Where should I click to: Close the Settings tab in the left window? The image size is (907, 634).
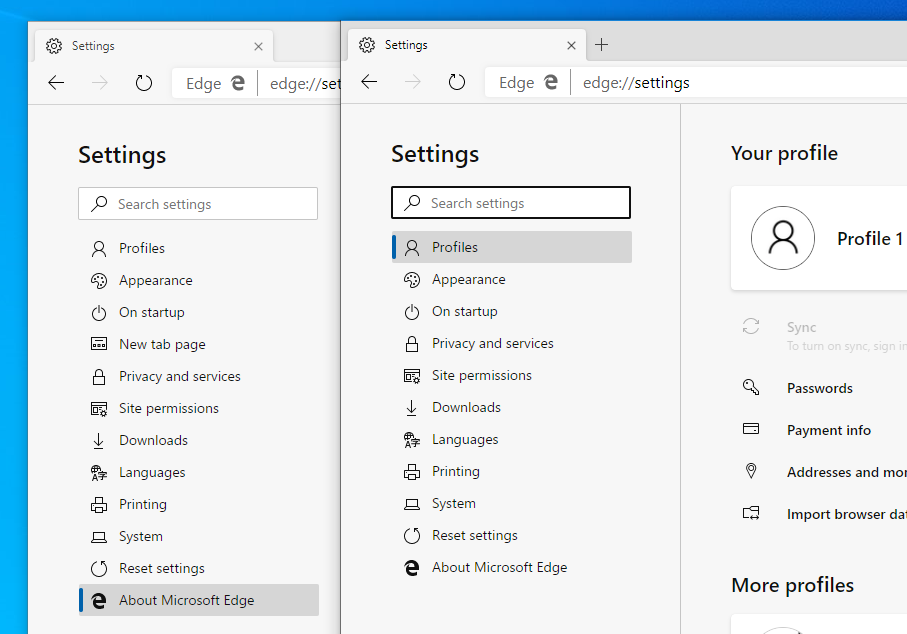point(259,46)
